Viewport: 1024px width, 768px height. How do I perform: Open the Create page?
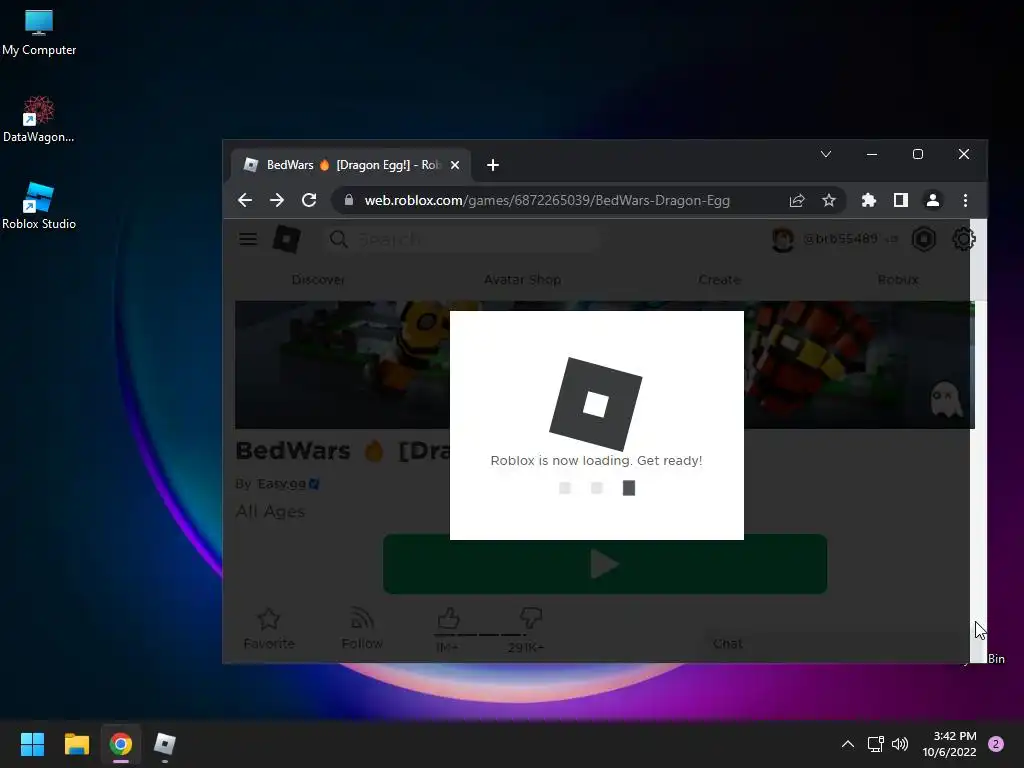(x=719, y=280)
